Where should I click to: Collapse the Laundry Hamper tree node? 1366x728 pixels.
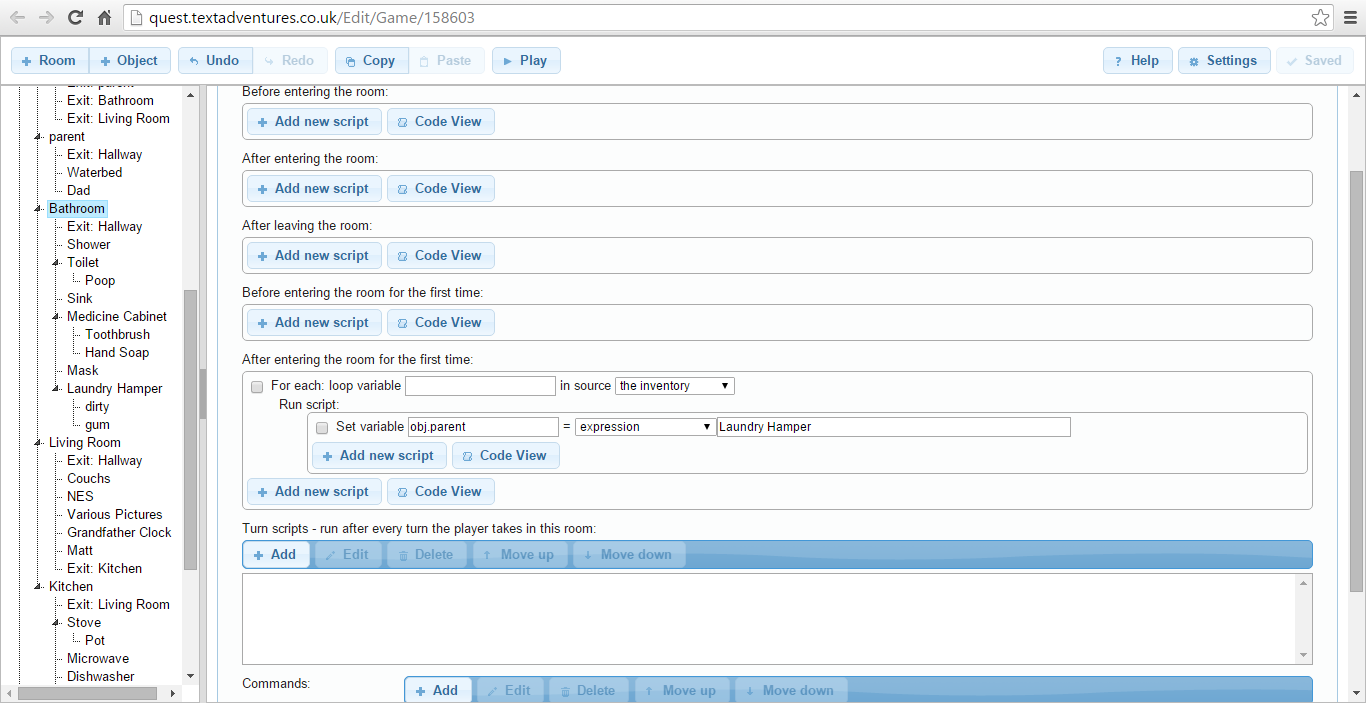click(x=57, y=389)
